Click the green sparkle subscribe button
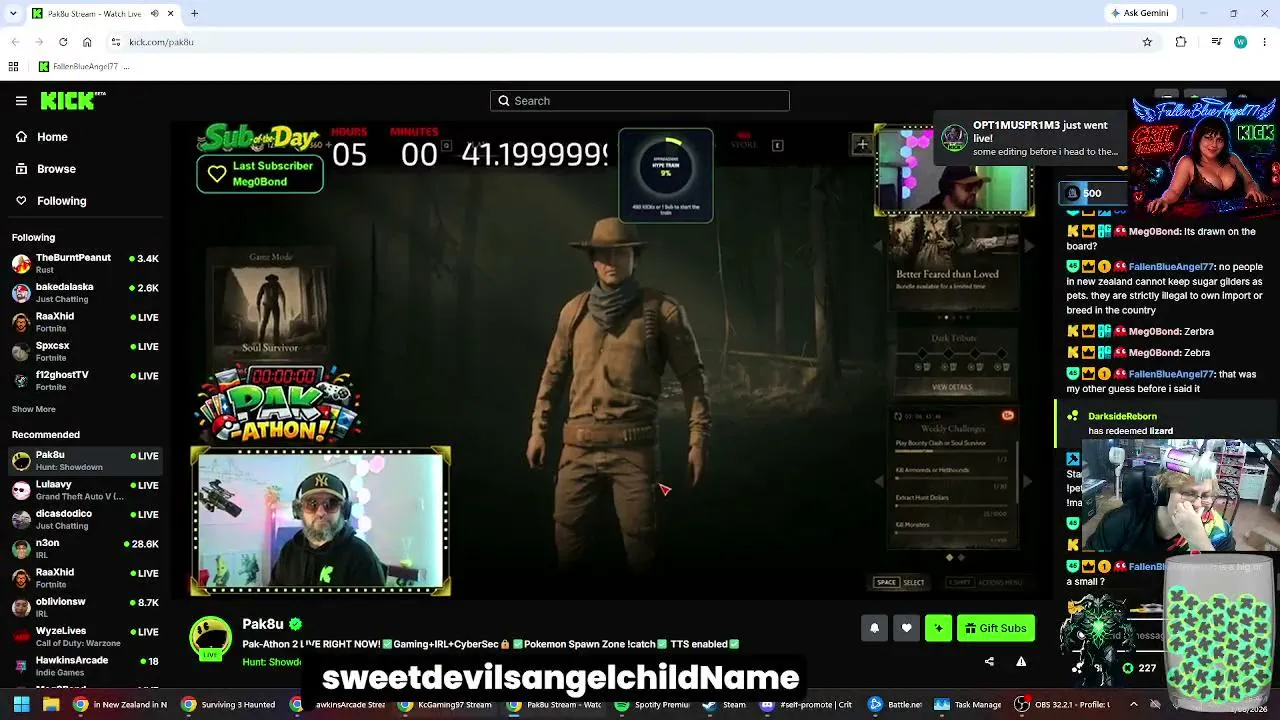The width and height of the screenshot is (1280, 720). [938, 628]
